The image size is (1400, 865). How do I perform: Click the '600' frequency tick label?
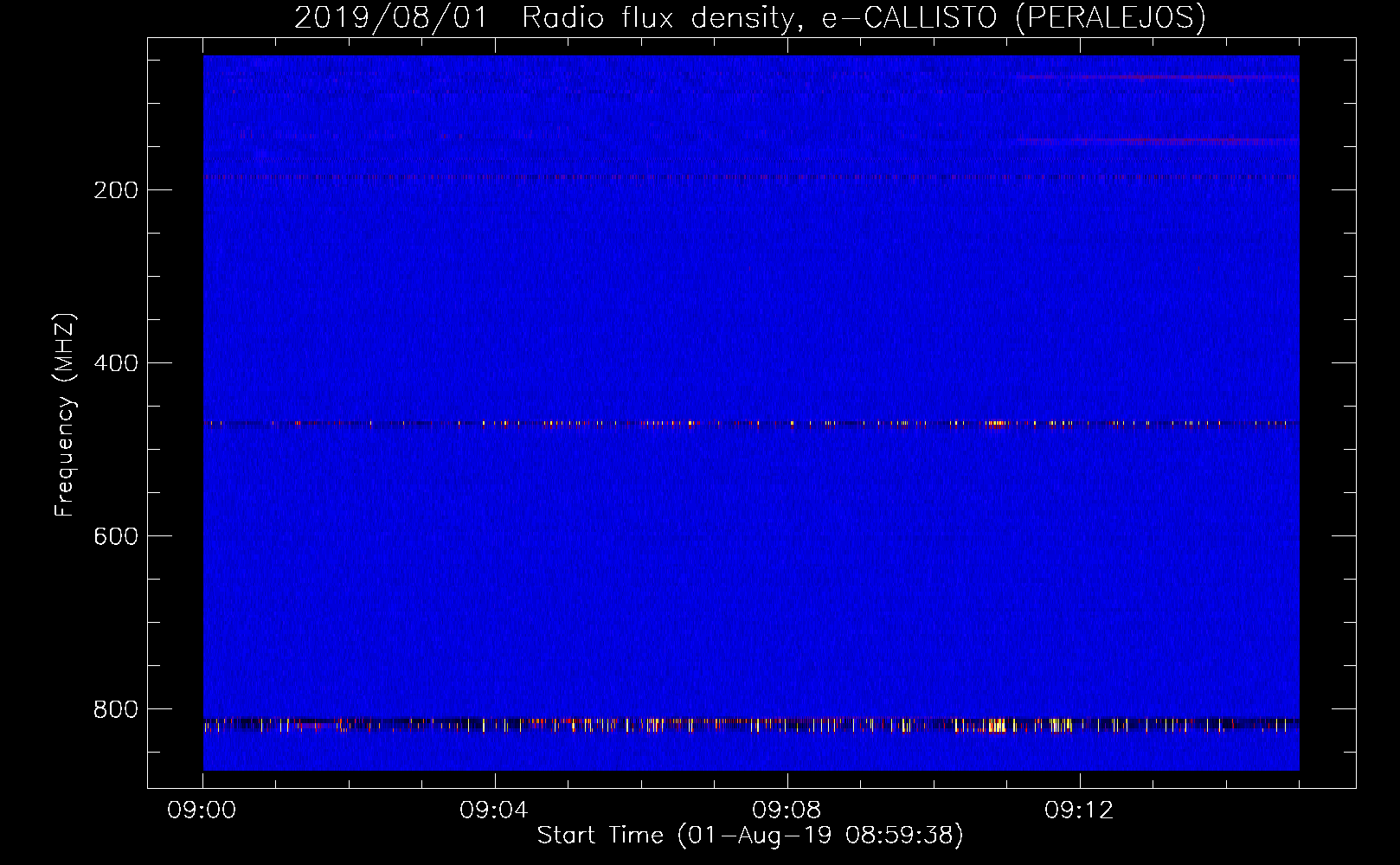point(116,536)
